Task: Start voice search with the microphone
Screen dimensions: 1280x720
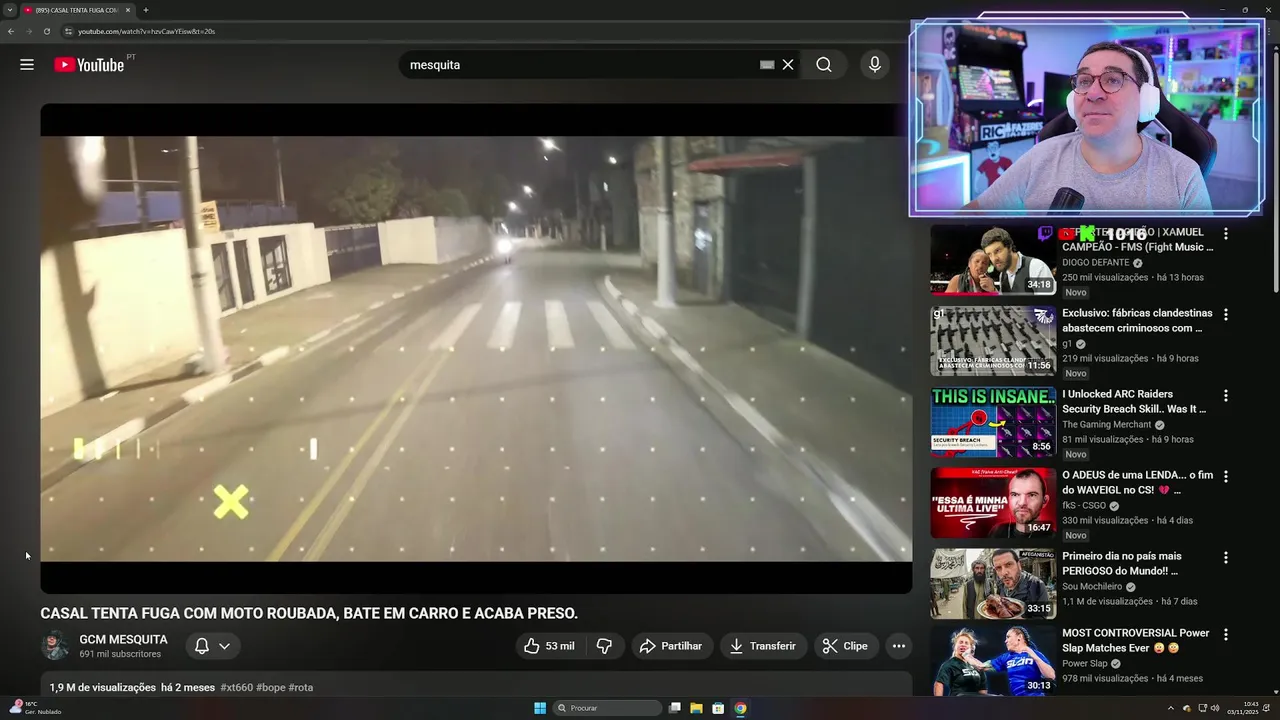Action: click(x=875, y=65)
